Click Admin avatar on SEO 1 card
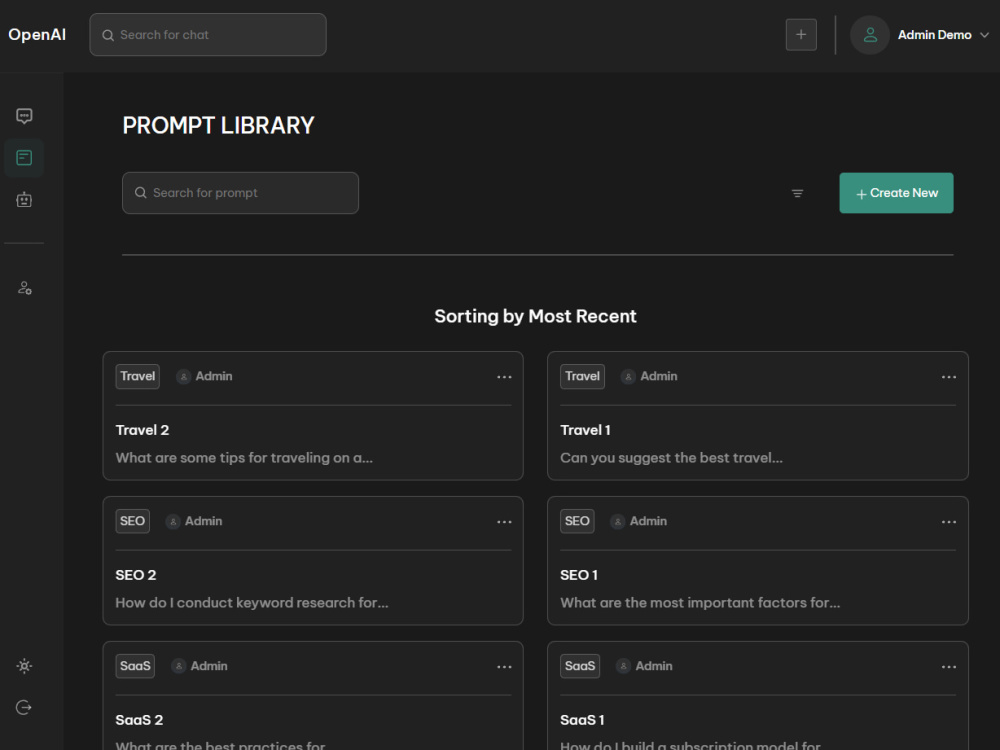Image resolution: width=1000 pixels, height=750 pixels. click(617, 522)
